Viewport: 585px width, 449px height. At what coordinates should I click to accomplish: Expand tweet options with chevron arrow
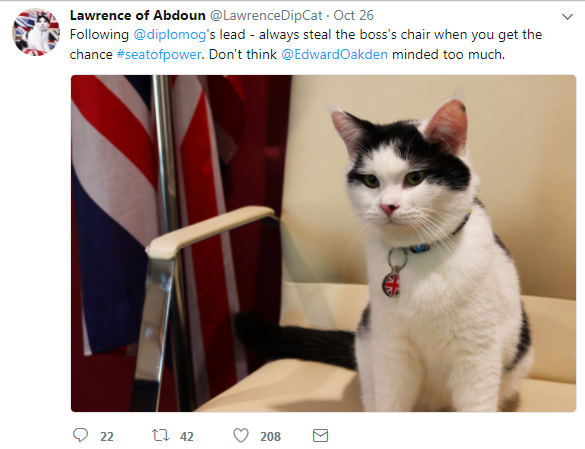[567, 17]
